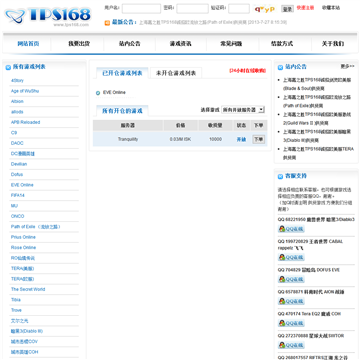This screenshot has height=360, width=360.
Task: Open Dofus in the game list
Action: (x=17, y=174)
